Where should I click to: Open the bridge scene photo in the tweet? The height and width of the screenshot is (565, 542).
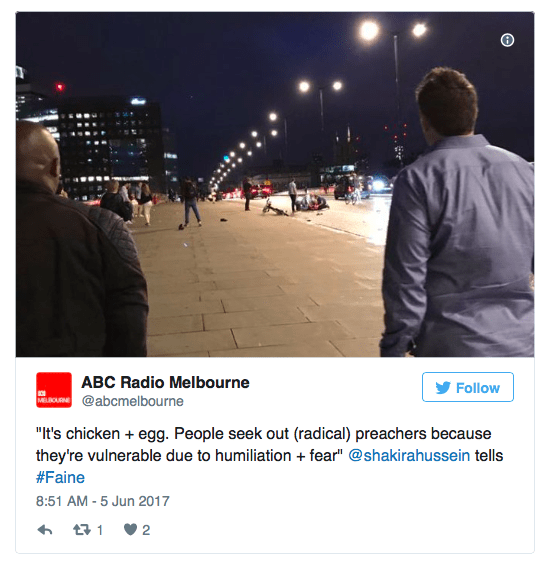pyautogui.click(x=275, y=184)
